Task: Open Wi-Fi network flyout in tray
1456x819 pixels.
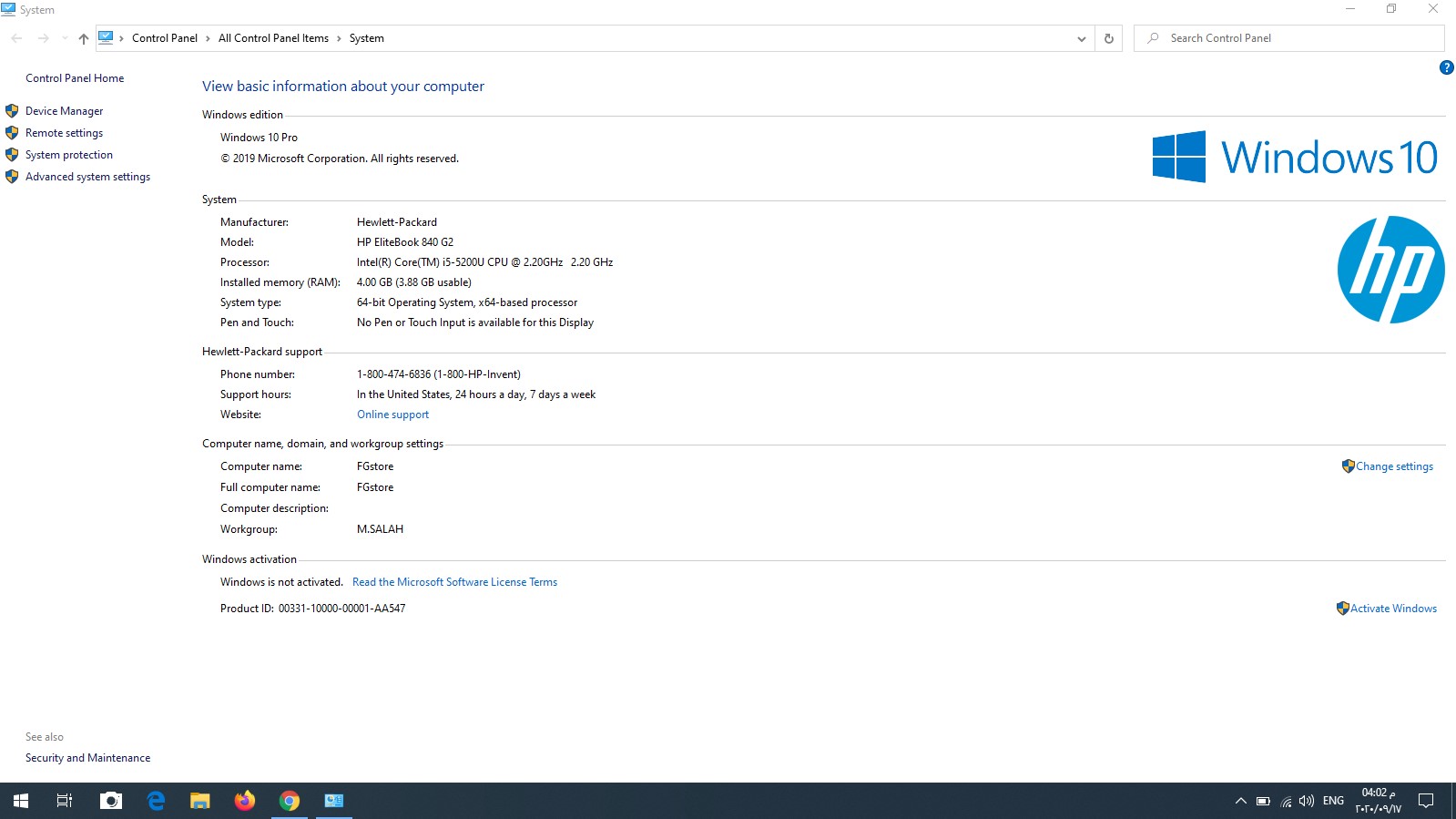Action: point(1286,802)
